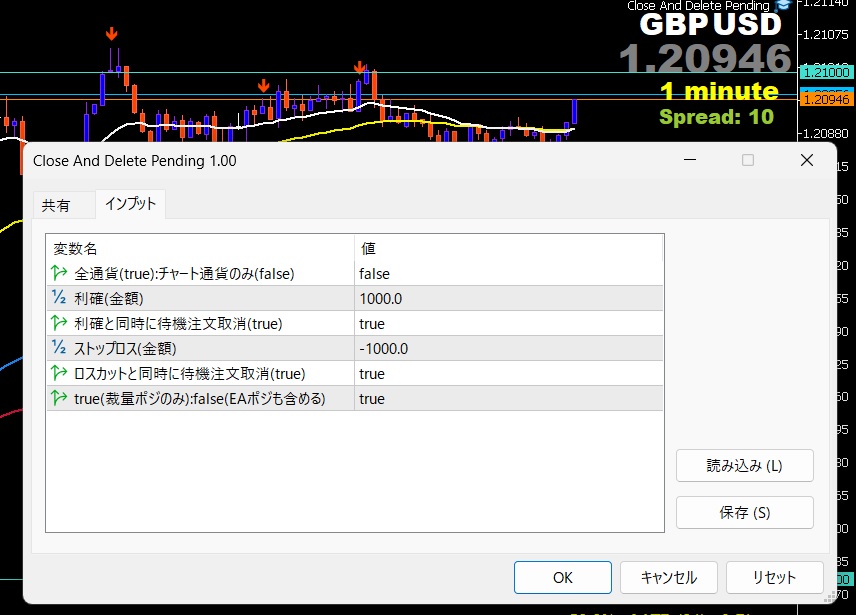Select the 利確(金額) variable name
The height and width of the screenshot is (615, 856).
coord(109,298)
